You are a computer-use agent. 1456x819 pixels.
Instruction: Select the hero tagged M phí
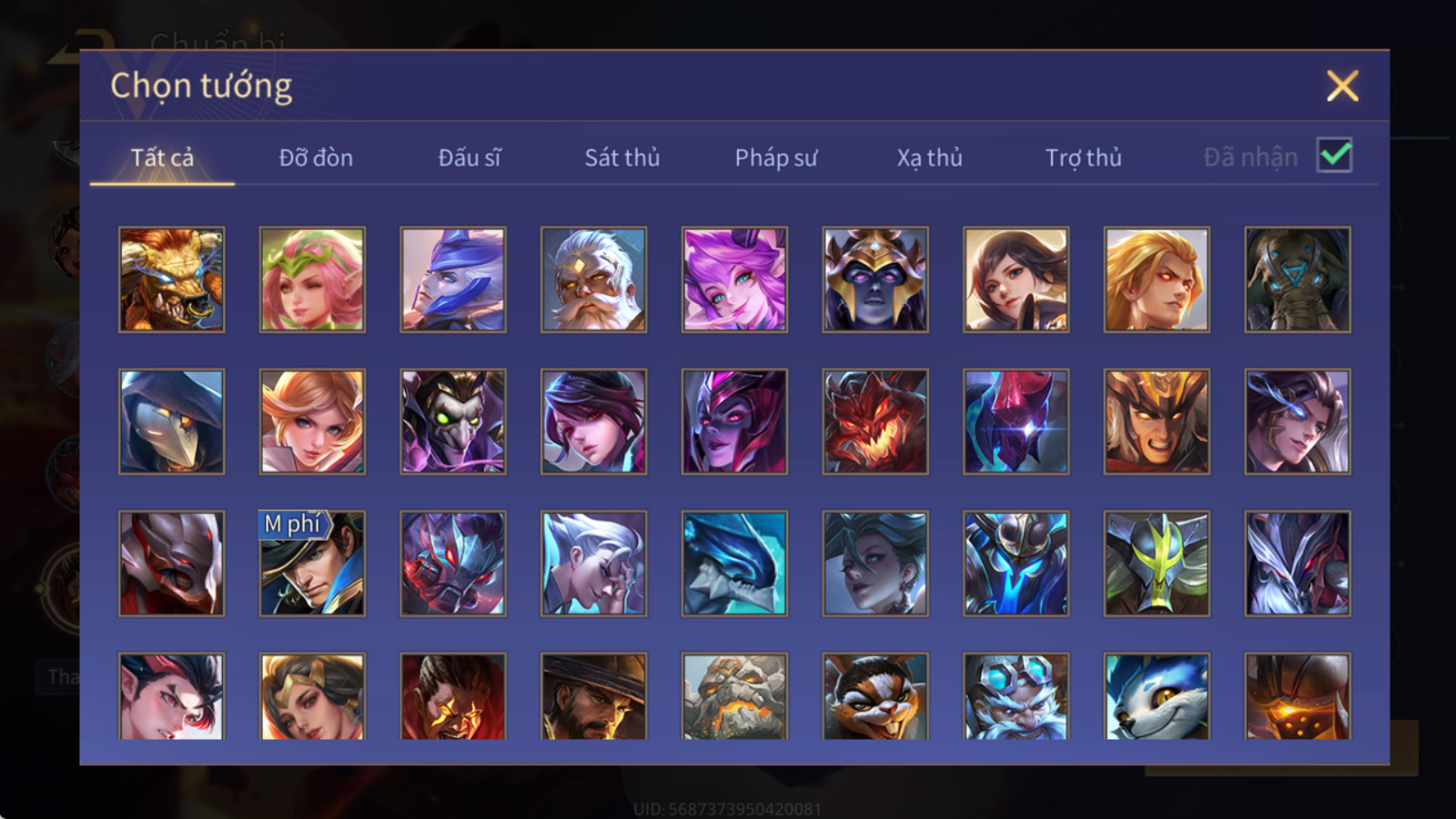(x=312, y=563)
